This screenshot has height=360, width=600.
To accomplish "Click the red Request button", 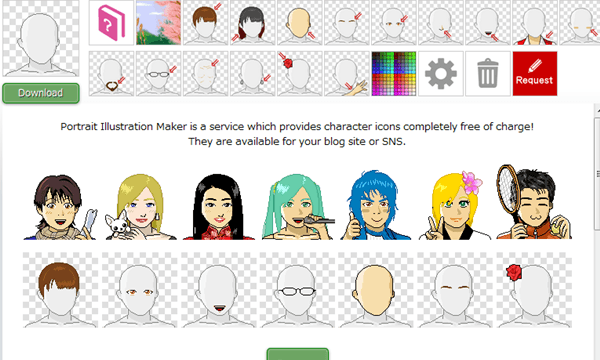I will pos(535,73).
